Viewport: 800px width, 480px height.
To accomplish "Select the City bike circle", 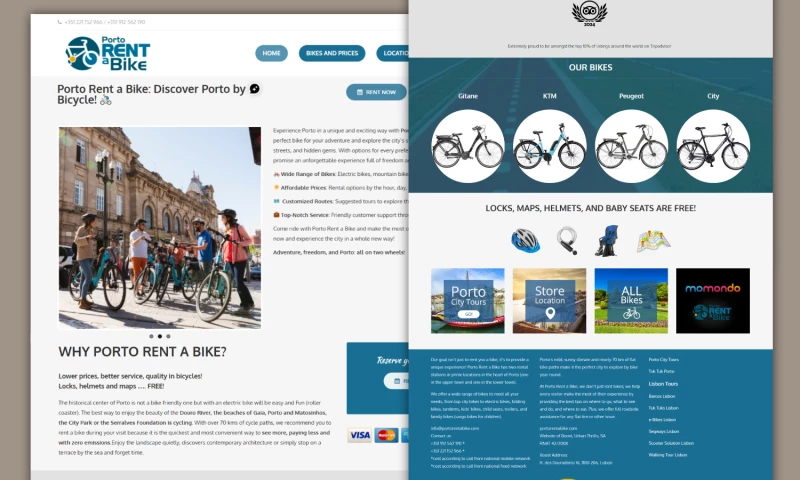I will pos(713,146).
